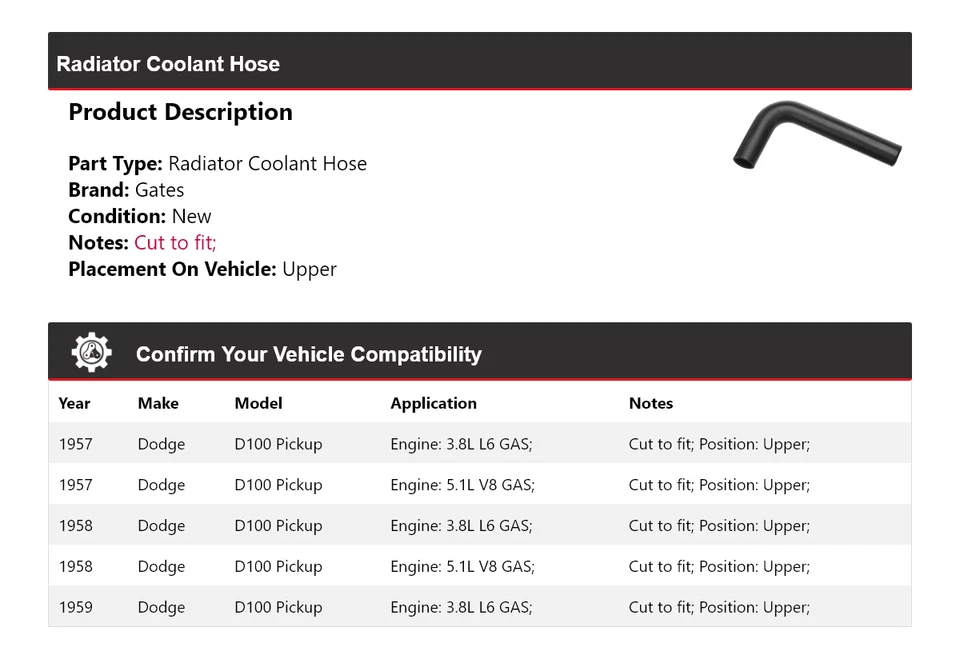Image resolution: width=960 pixels, height=659 pixels.
Task: Click the Part Type value text
Action: click(267, 164)
